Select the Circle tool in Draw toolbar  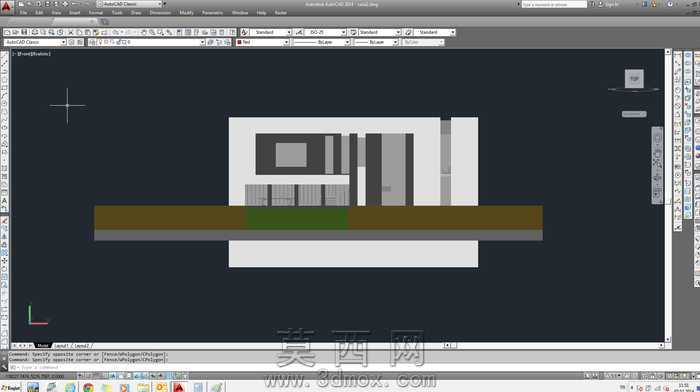[x=4, y=104]
